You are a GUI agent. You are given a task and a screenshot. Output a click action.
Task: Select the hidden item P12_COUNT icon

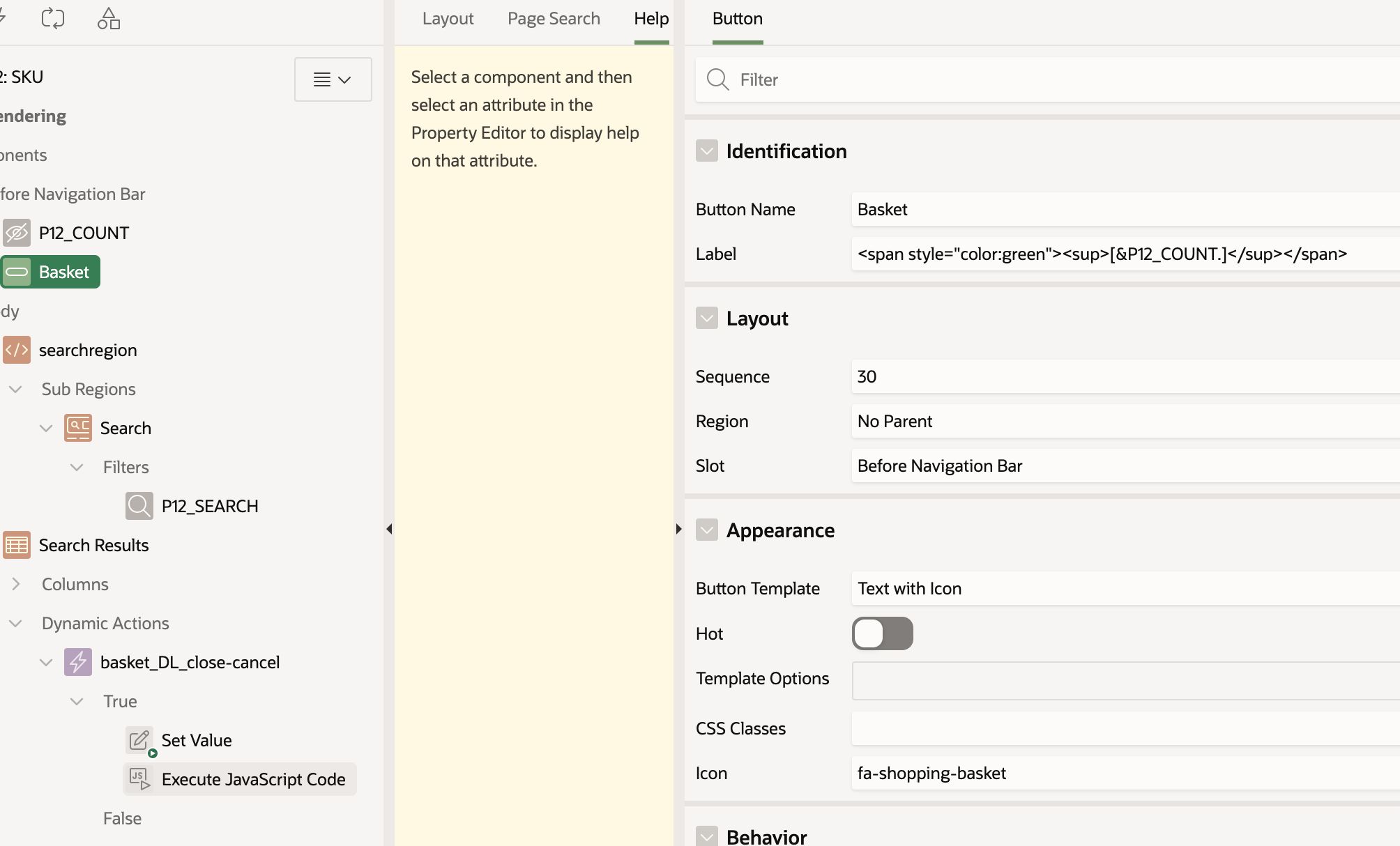17,233
